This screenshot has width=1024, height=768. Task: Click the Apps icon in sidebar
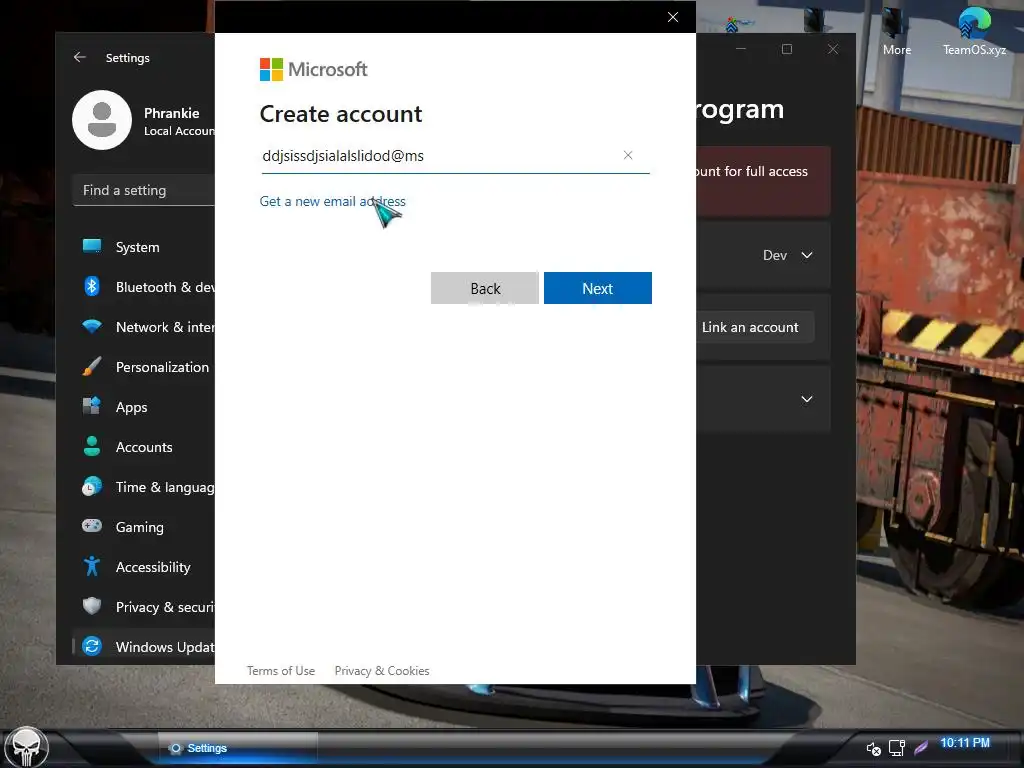pos(92,406)
